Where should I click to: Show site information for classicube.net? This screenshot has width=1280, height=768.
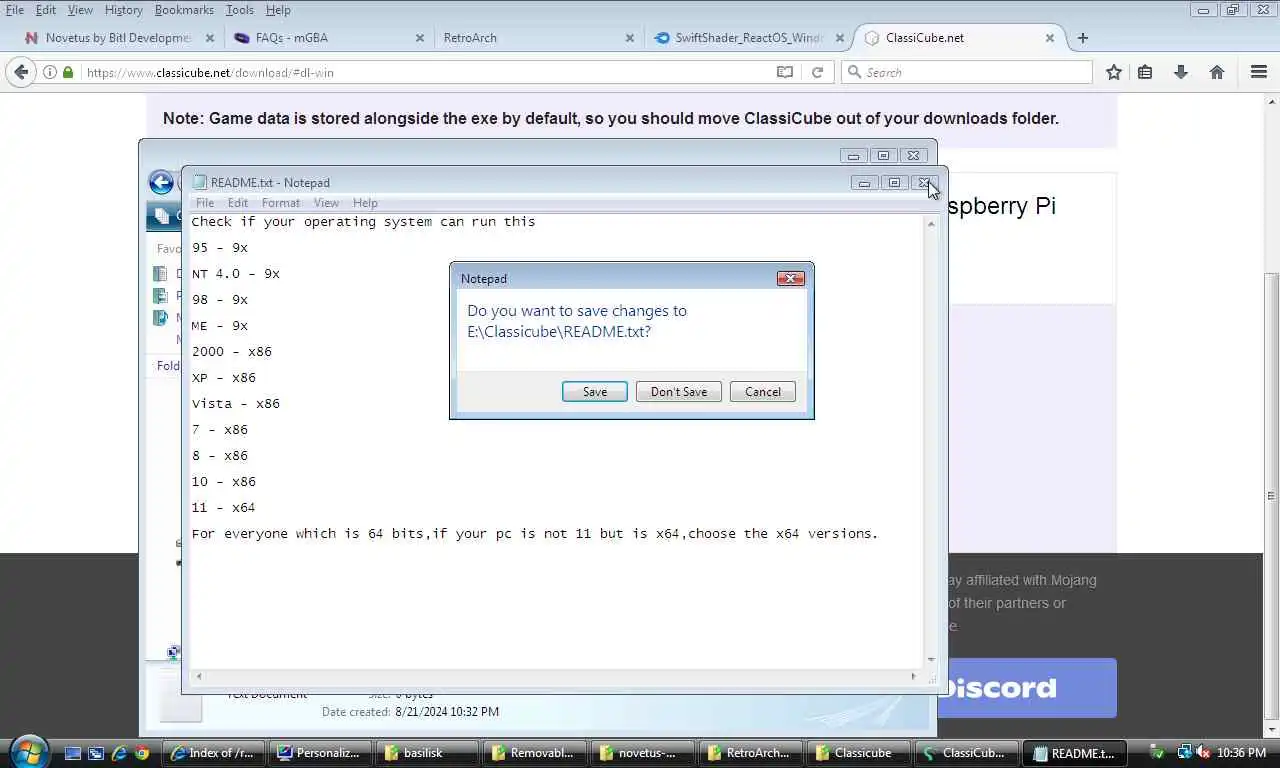(50, 72)
